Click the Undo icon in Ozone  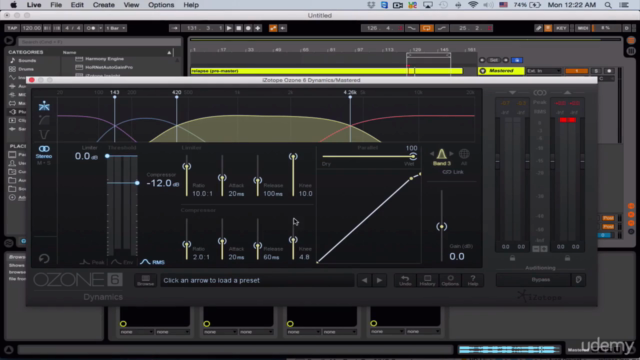[x=405, y=280]
